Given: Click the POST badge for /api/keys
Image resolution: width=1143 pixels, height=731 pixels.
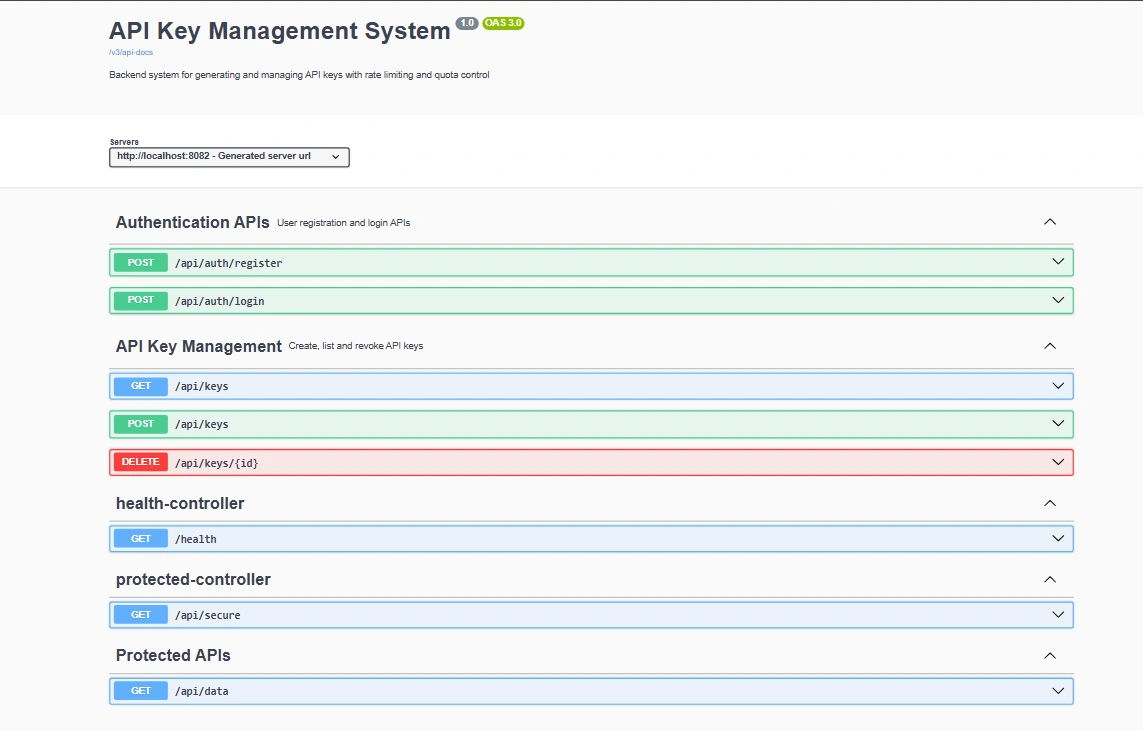Looking at the screenshot, I should click(141, 423).
